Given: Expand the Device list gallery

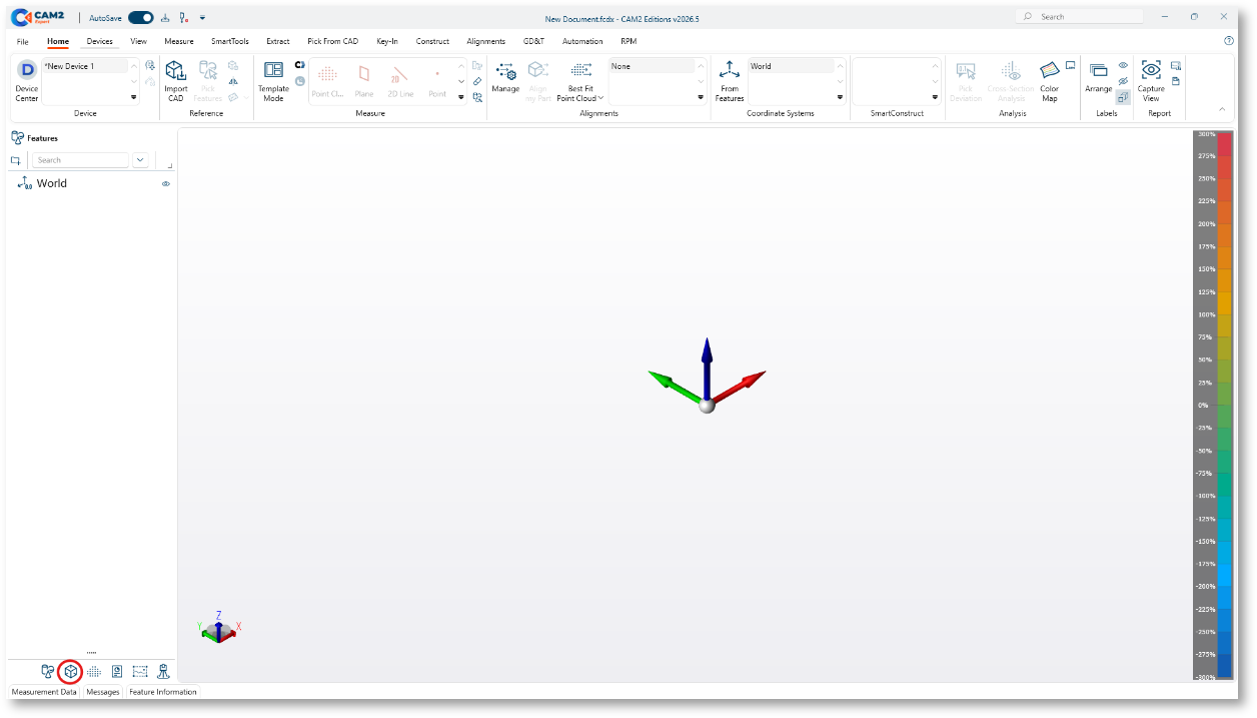Looking at the screenshot, I should [x=134, y=97].
